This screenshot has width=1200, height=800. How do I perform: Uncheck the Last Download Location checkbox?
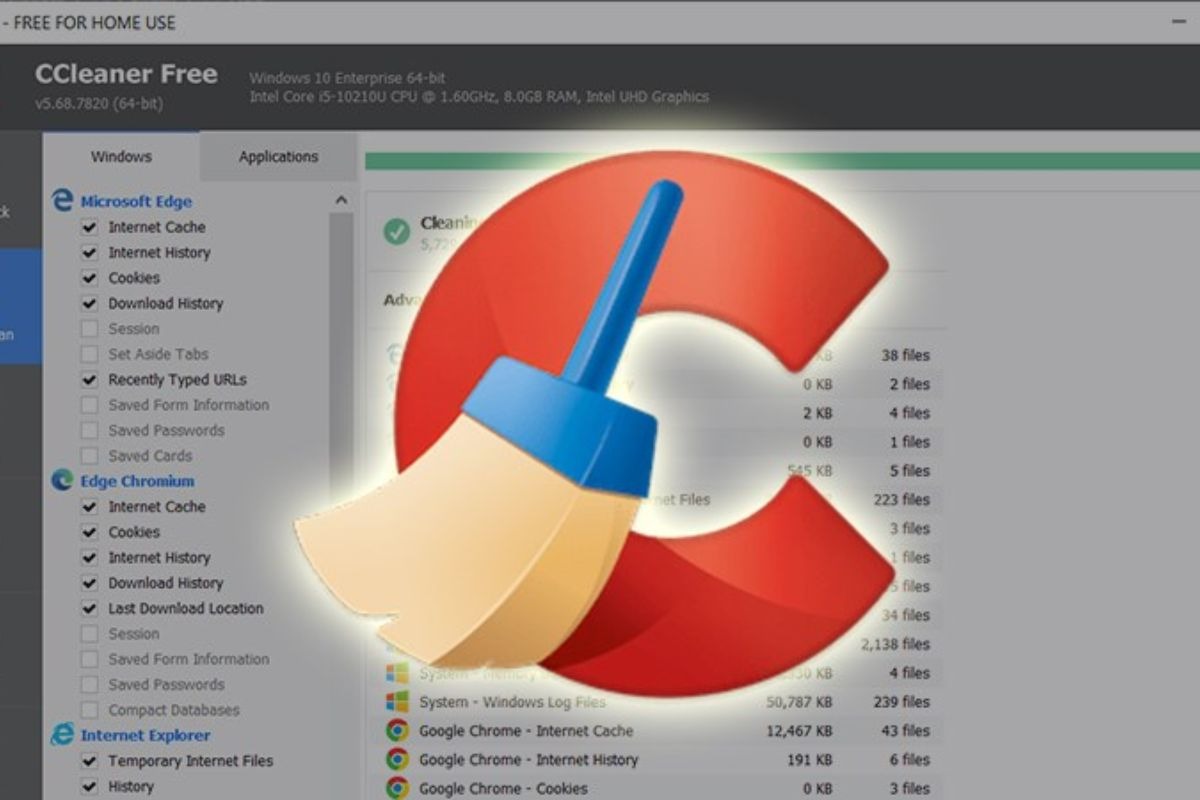[89, 608]
